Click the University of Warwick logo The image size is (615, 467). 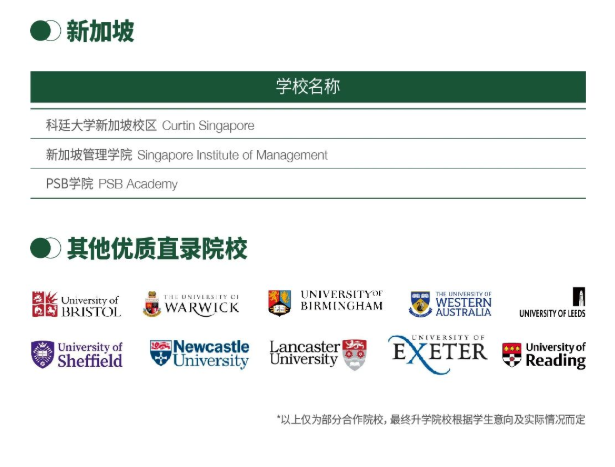pos(191,304)
